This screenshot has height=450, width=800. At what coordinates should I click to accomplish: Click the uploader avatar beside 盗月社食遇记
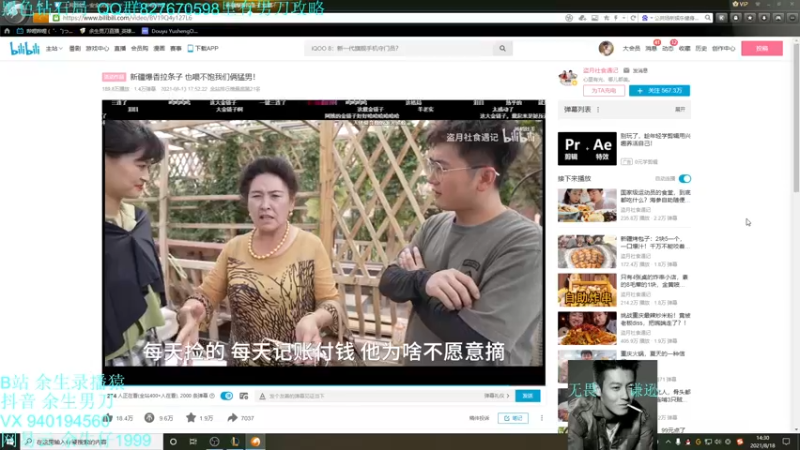(x=568, y=78)
